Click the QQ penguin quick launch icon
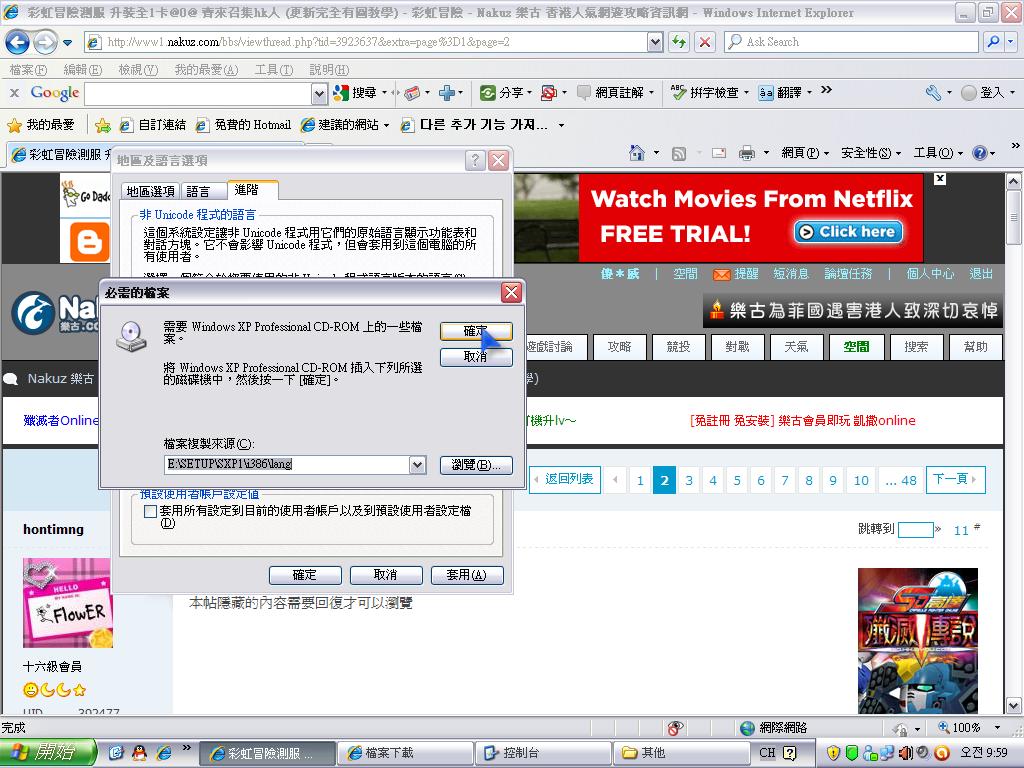This screenshot has width=1024, height=768. [139, 753]
